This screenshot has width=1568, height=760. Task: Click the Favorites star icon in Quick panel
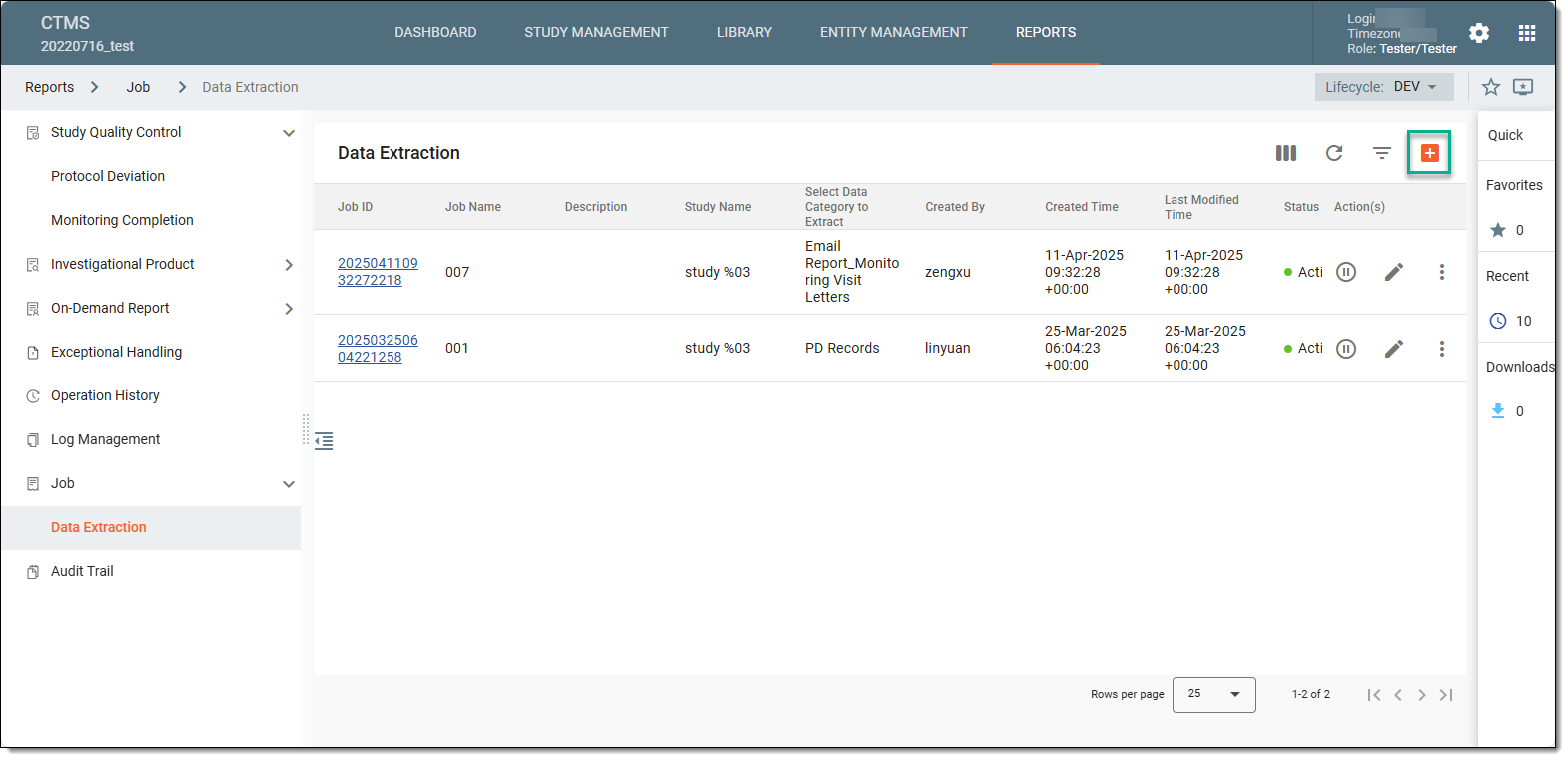pyautogui.click(x=1497, y=230)
